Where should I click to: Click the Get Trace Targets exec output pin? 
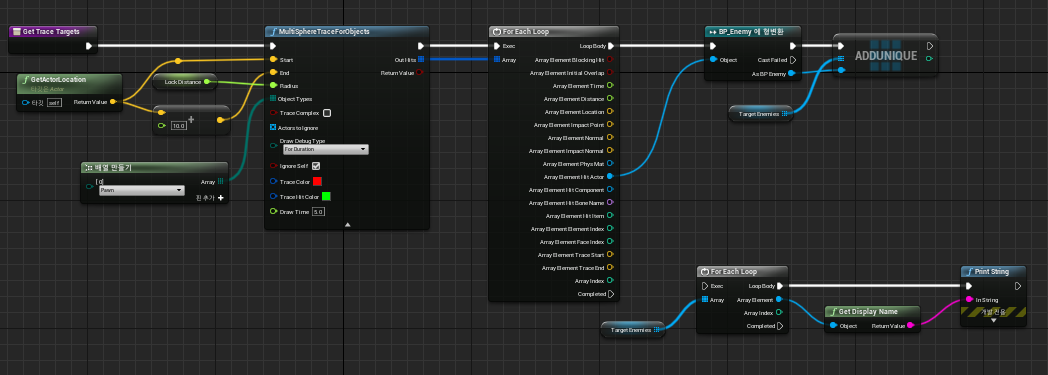tap(89, 46)
